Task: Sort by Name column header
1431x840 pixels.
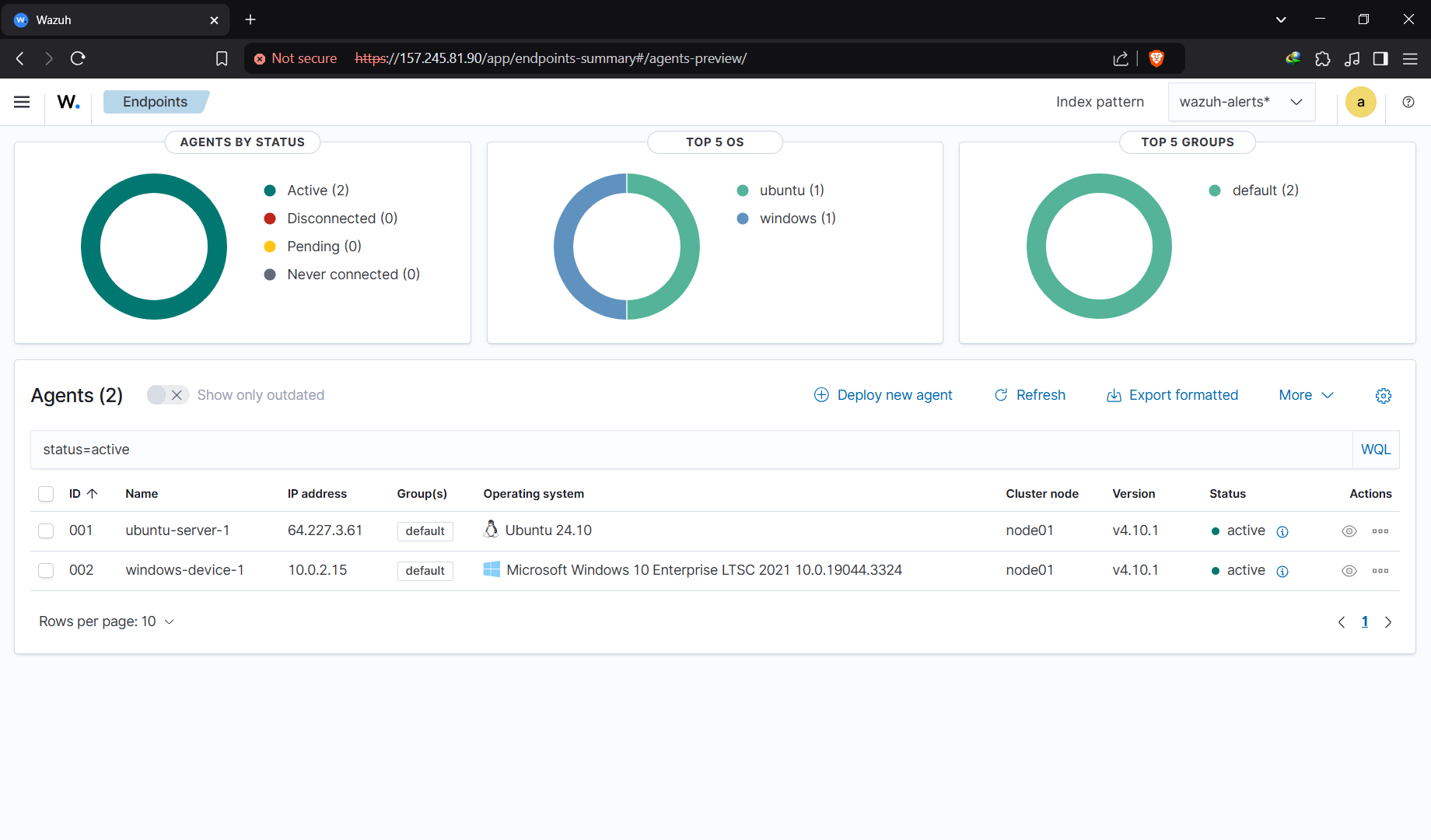Action: pyautogui.click(x=142, y=494)
